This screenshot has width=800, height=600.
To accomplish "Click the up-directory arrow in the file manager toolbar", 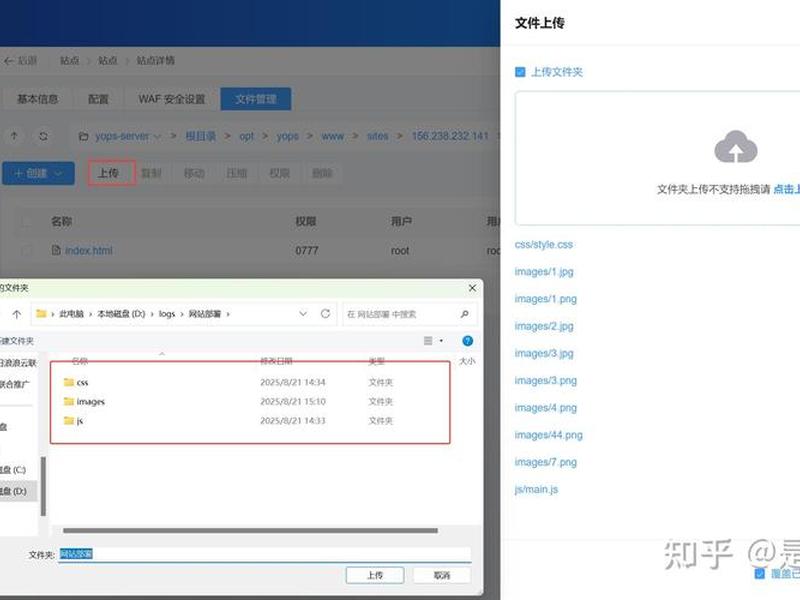I will point(14,136).
